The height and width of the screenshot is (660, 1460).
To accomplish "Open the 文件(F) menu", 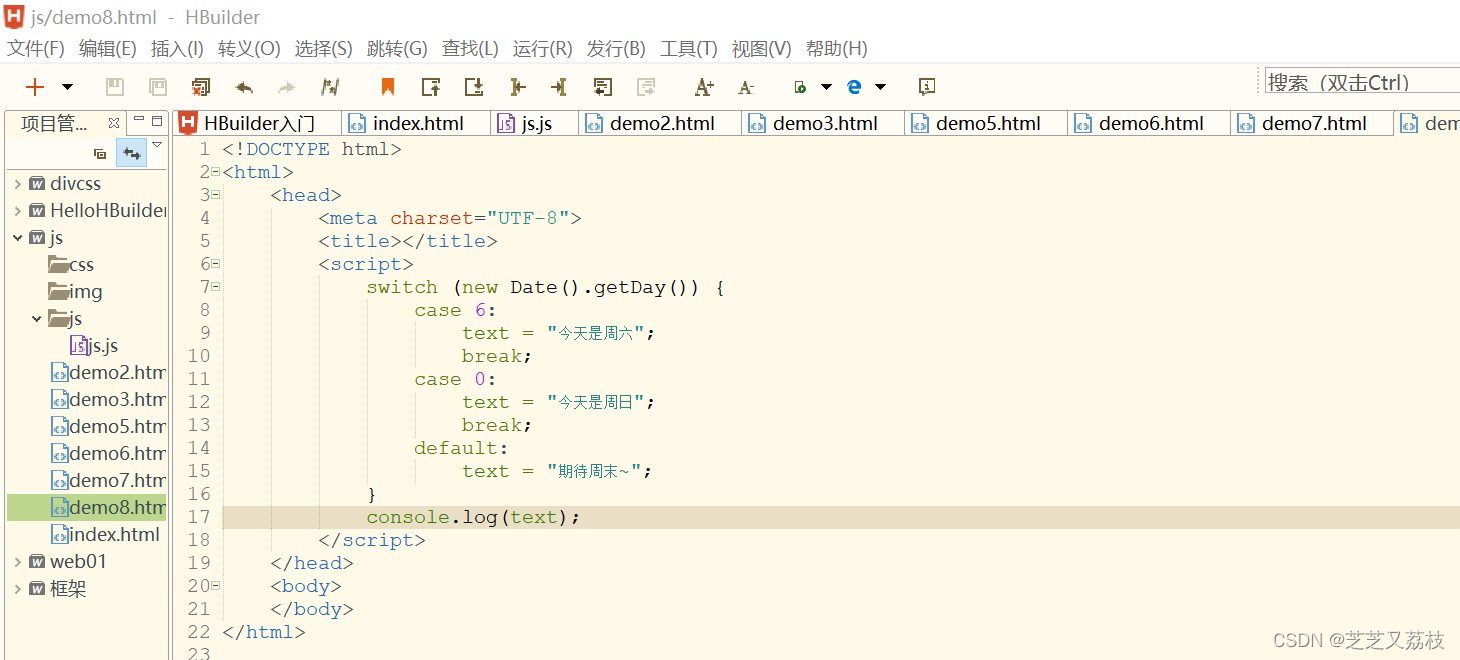I will tap(36, 48).
